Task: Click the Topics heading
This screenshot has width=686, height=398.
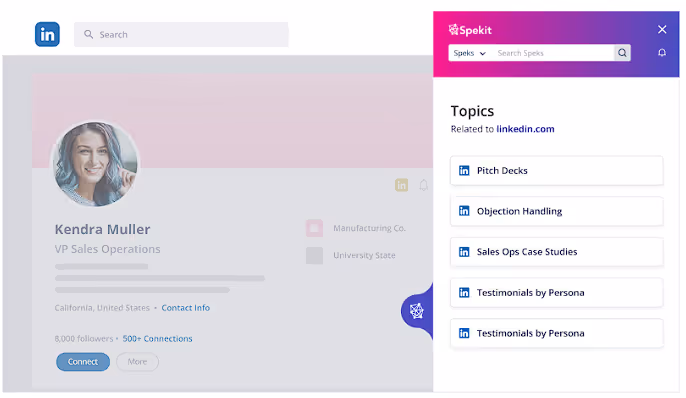Action: tap(472, 111)
